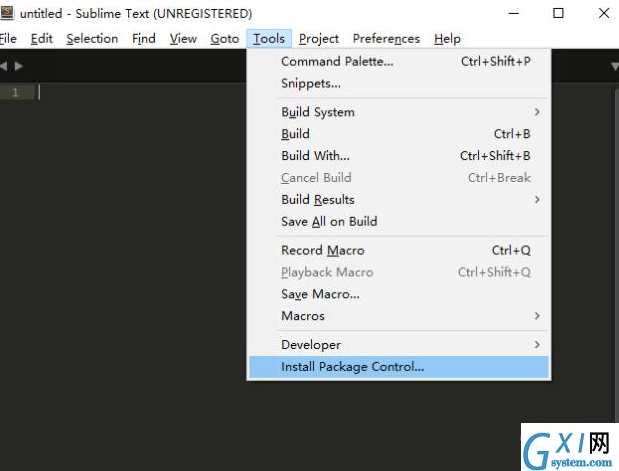Choose Command Palette... from Tools menu
The width and height of the screenshot is (619, 471).
[399, 62]
